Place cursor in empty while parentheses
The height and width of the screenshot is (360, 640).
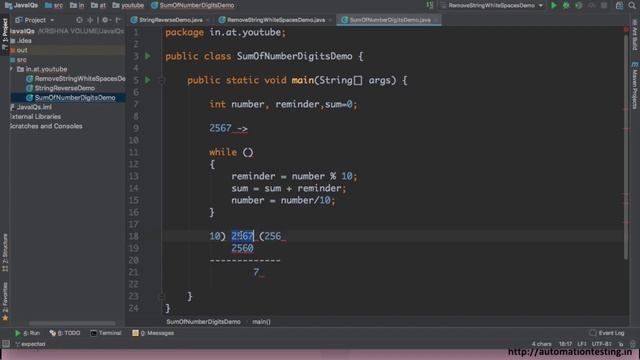coord(248,152)
